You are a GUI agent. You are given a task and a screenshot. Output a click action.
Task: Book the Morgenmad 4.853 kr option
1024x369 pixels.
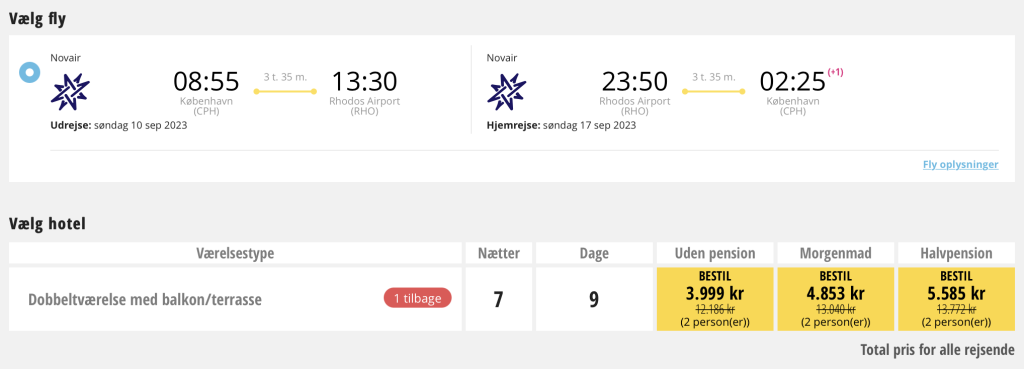point(836,299)
